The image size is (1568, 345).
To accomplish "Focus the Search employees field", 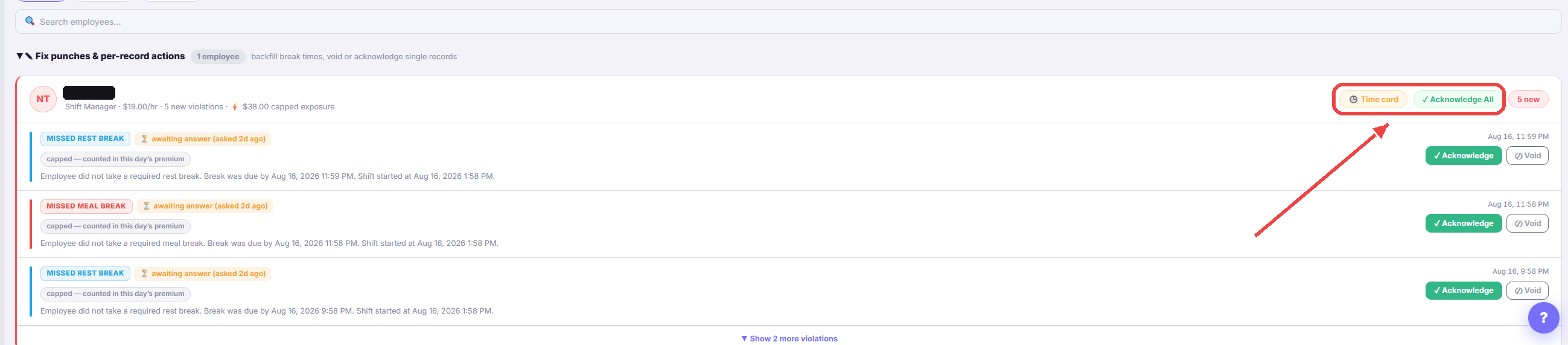I will pos(788,21).
